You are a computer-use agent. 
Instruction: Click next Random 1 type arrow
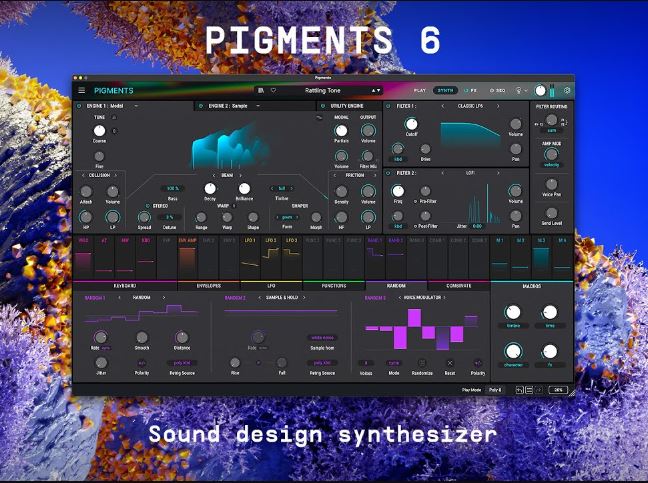164,298
